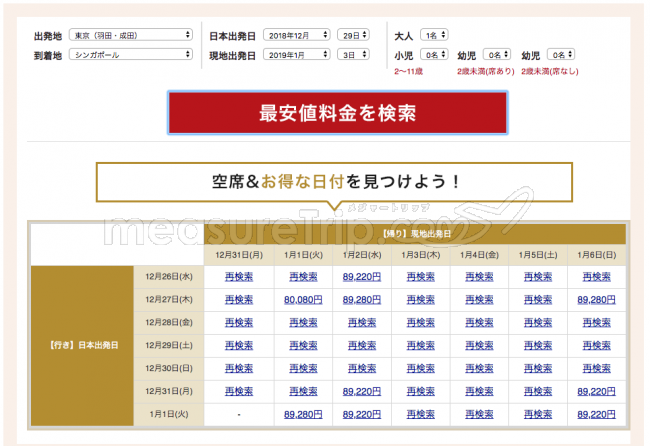Click 再検索 for 12月31日 departure, 1月5日 return

(538, 391)
